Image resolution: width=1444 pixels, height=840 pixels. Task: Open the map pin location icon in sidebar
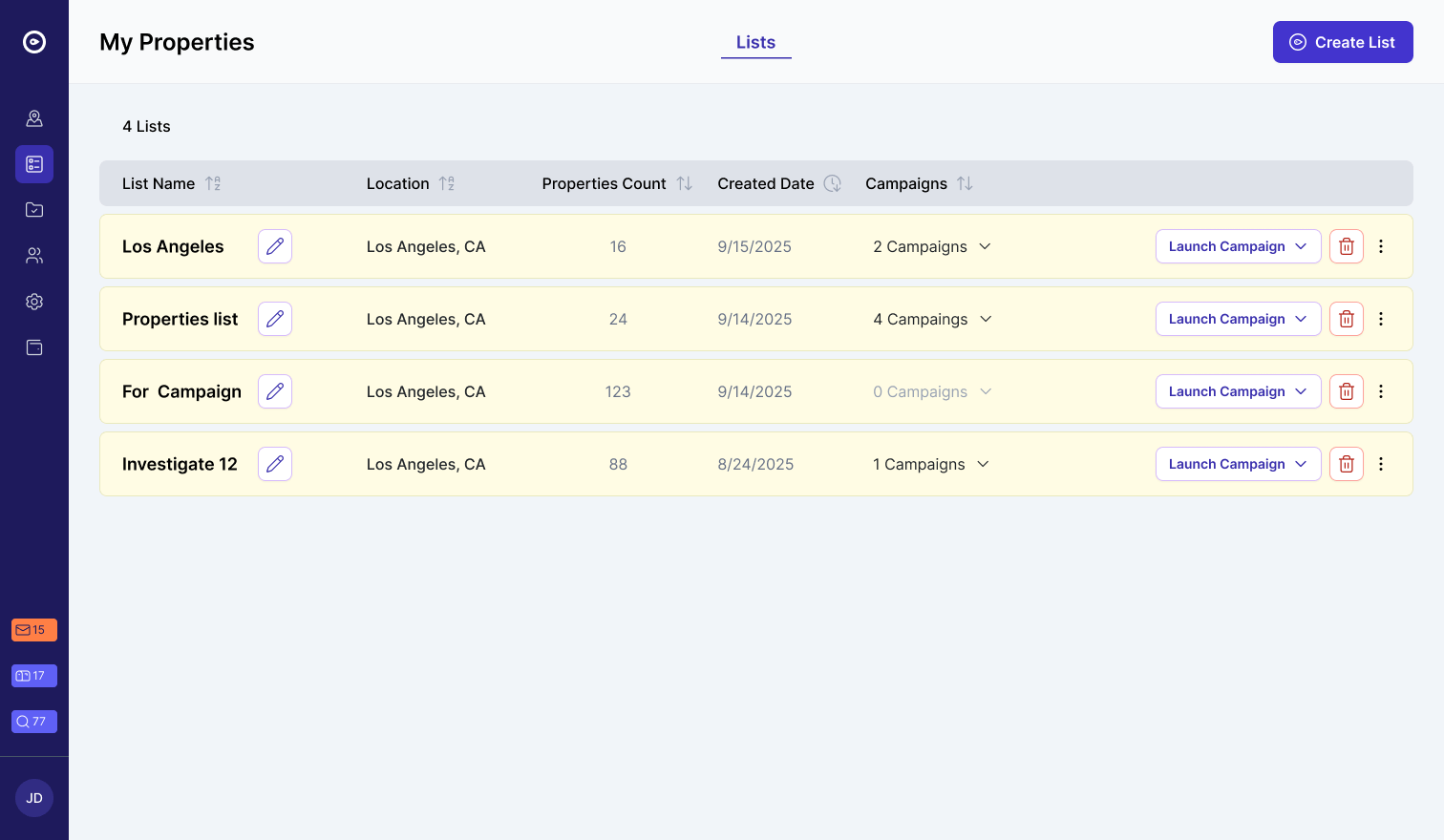coord(34,117)
